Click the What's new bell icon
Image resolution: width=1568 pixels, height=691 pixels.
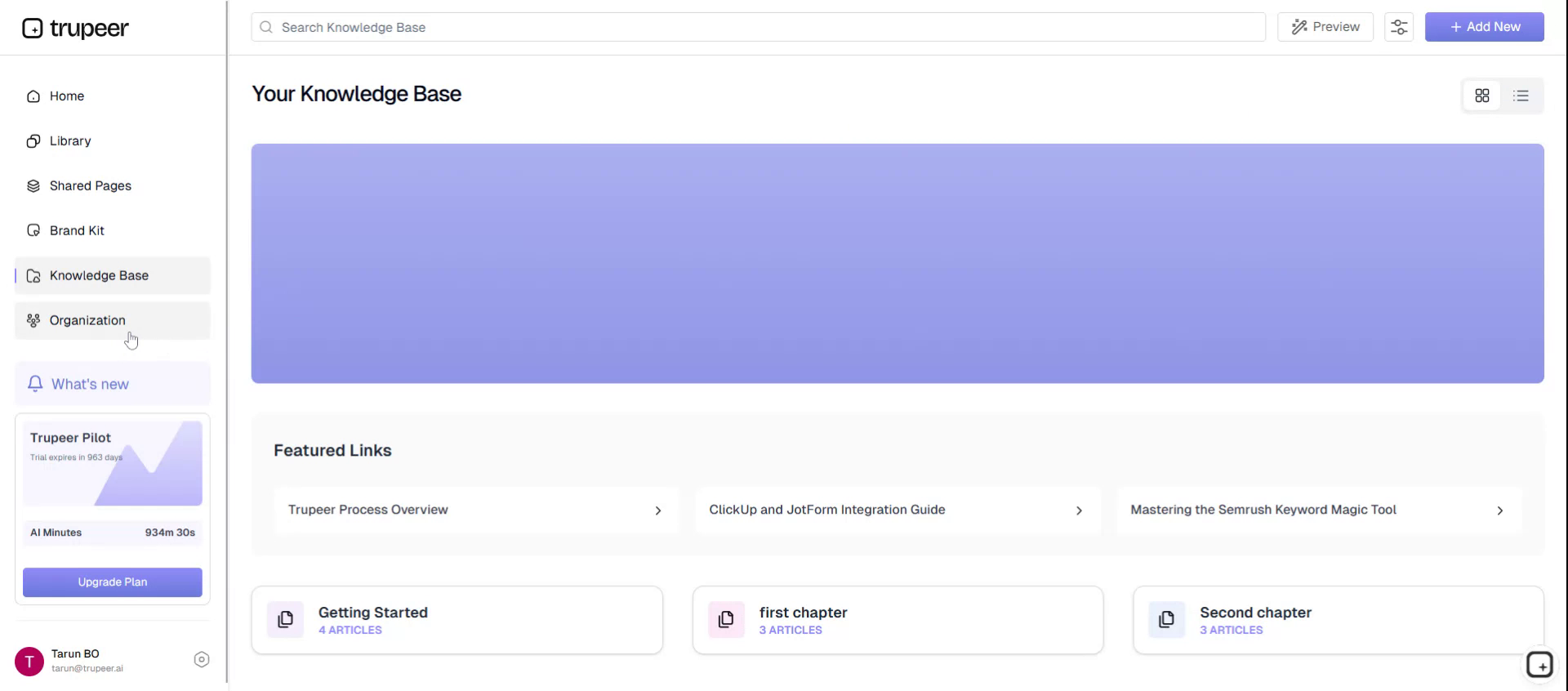(35, 384)
